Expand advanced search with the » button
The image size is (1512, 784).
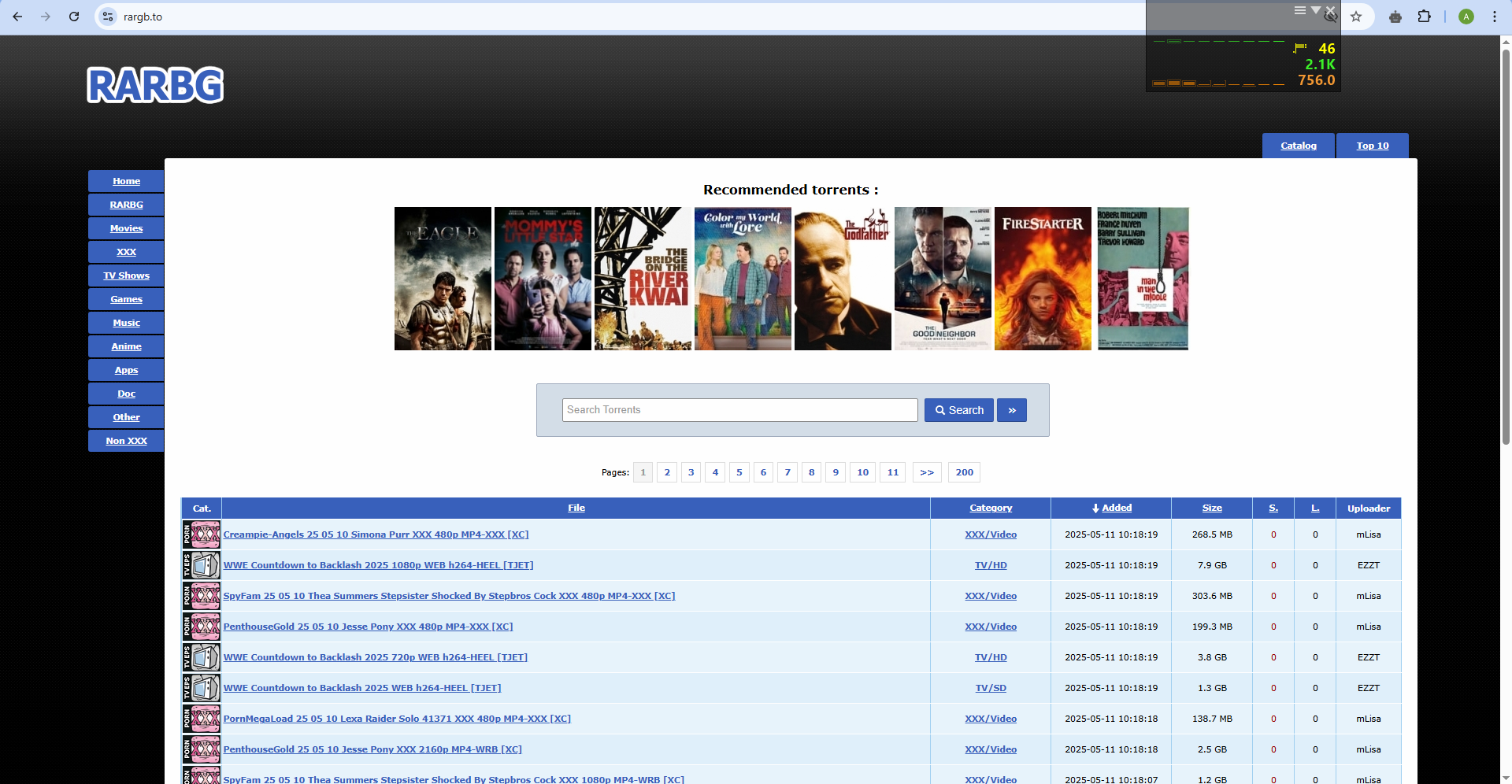1011,410
